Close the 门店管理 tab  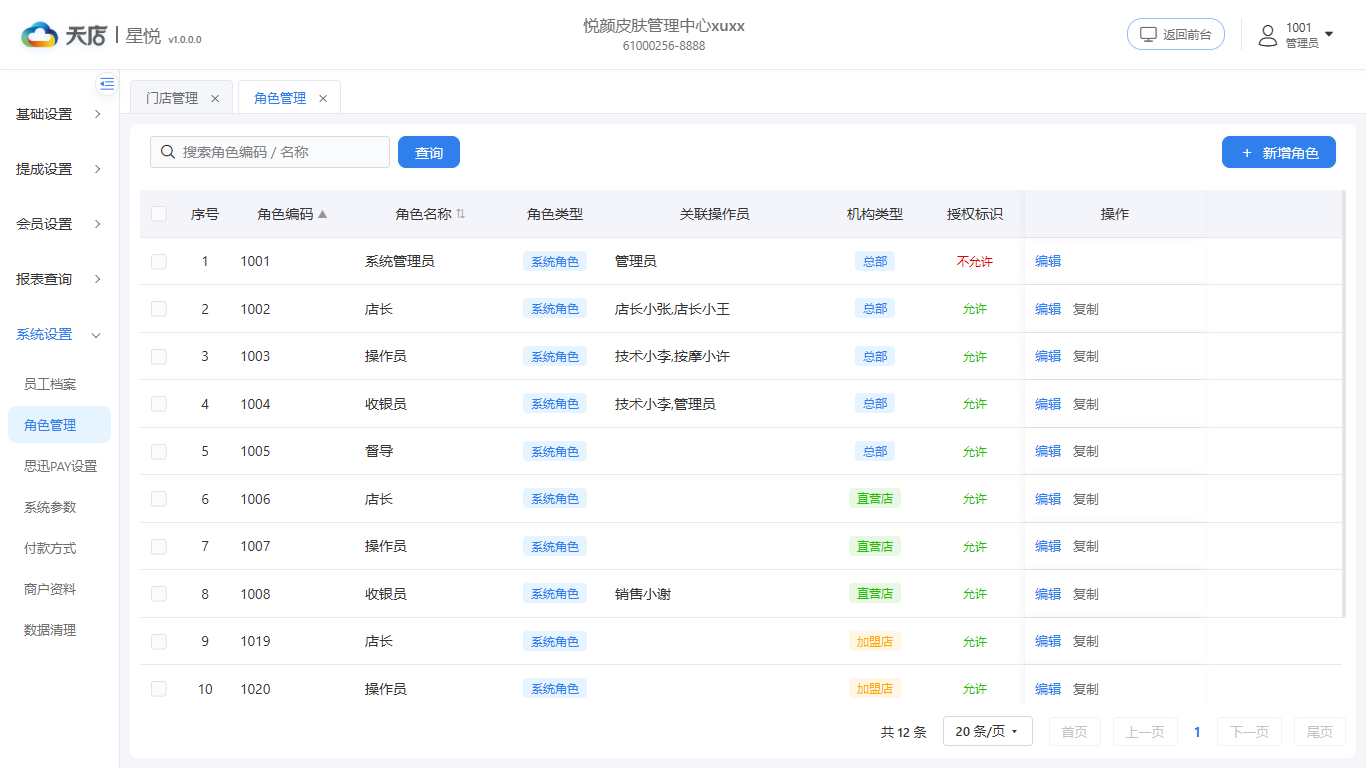[x=215, y=98]
